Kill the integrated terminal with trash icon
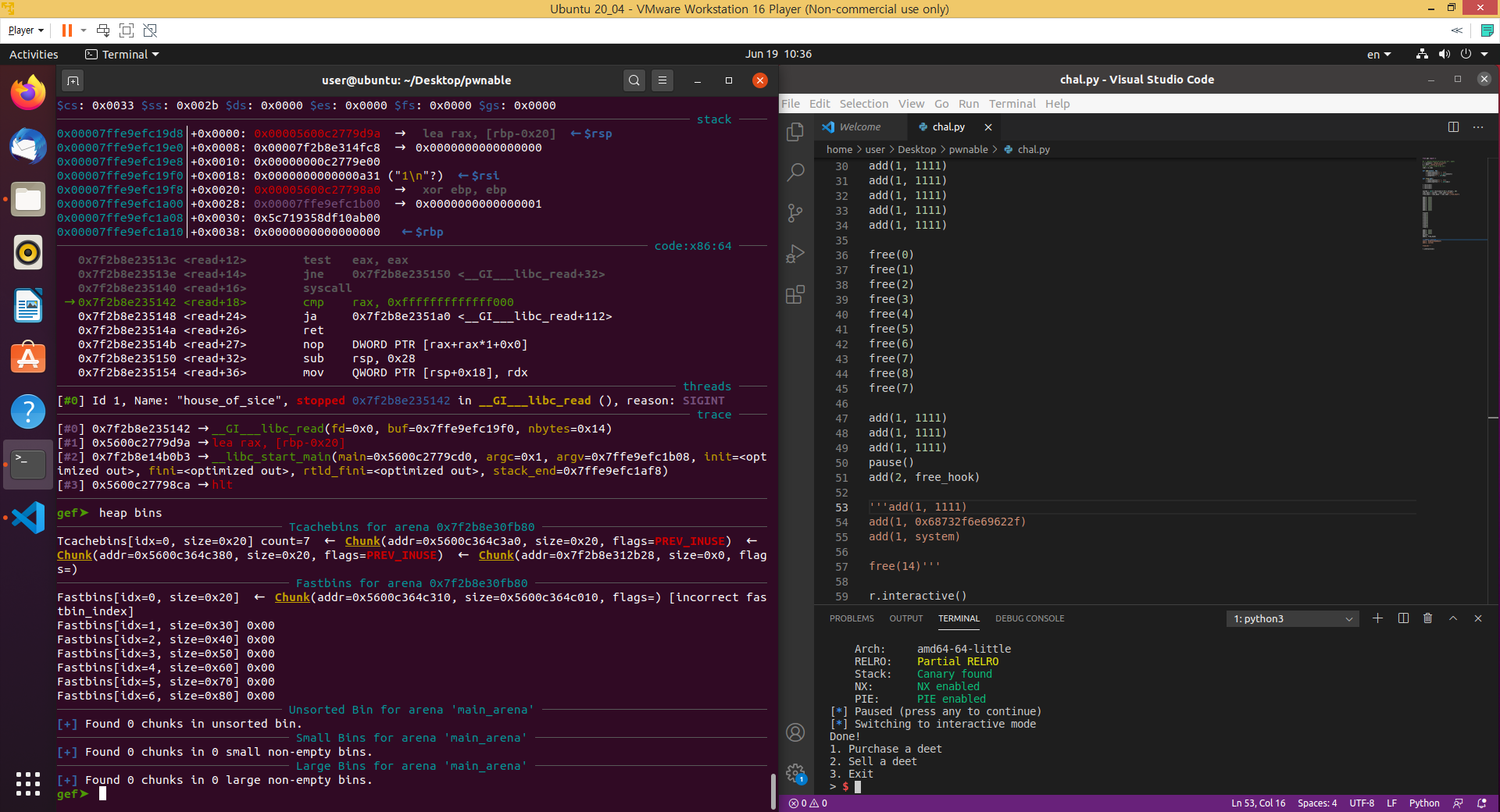Viewport: 1500px width, 812px height. (1428, 618)
